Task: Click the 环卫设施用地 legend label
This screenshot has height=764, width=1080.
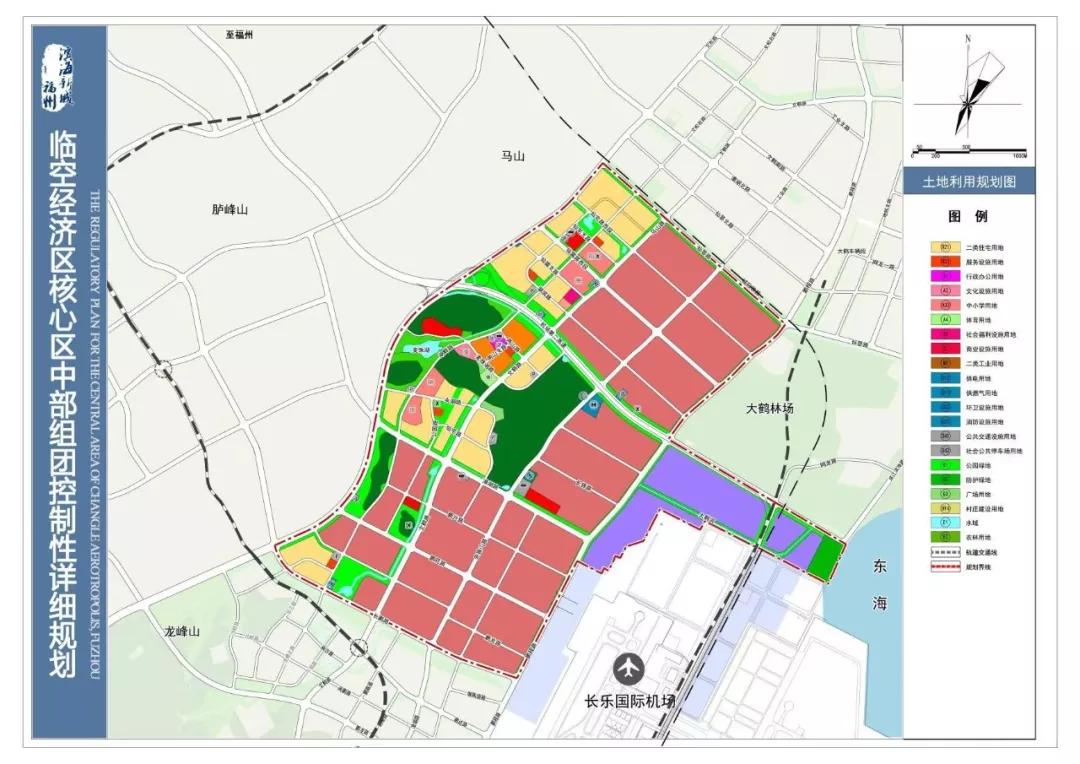Action: [x=984, y=407]
